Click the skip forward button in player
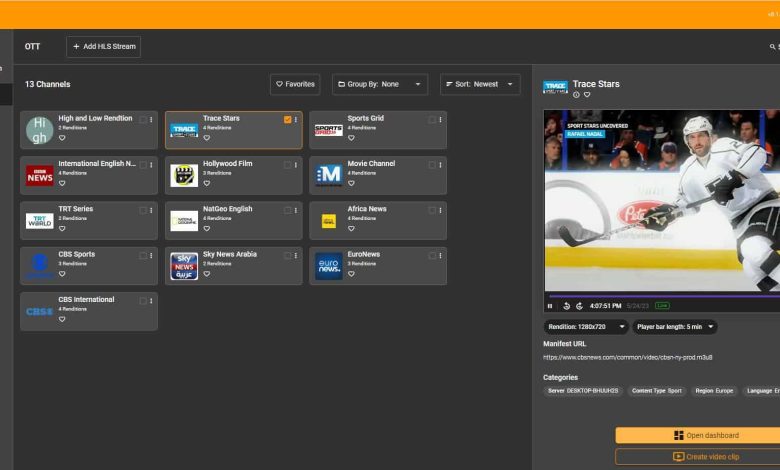Viewport: 780px width, 470px height. [578, 306]
